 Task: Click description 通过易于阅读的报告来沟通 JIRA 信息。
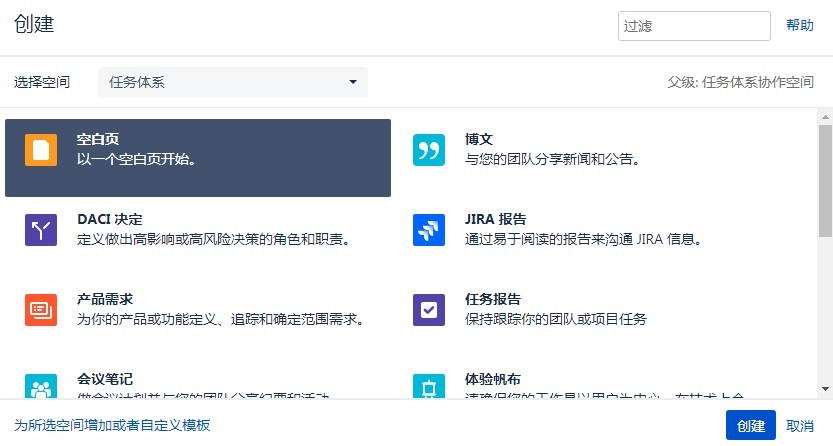tap(583, 239)
